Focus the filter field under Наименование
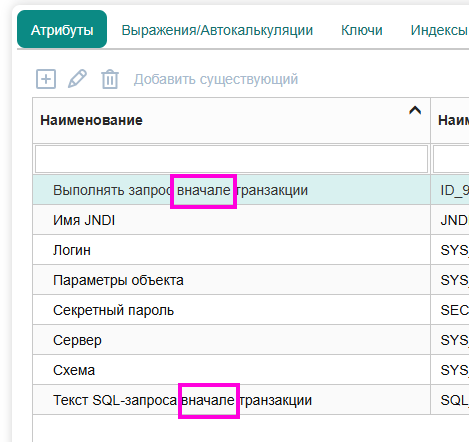 point(231,159)
